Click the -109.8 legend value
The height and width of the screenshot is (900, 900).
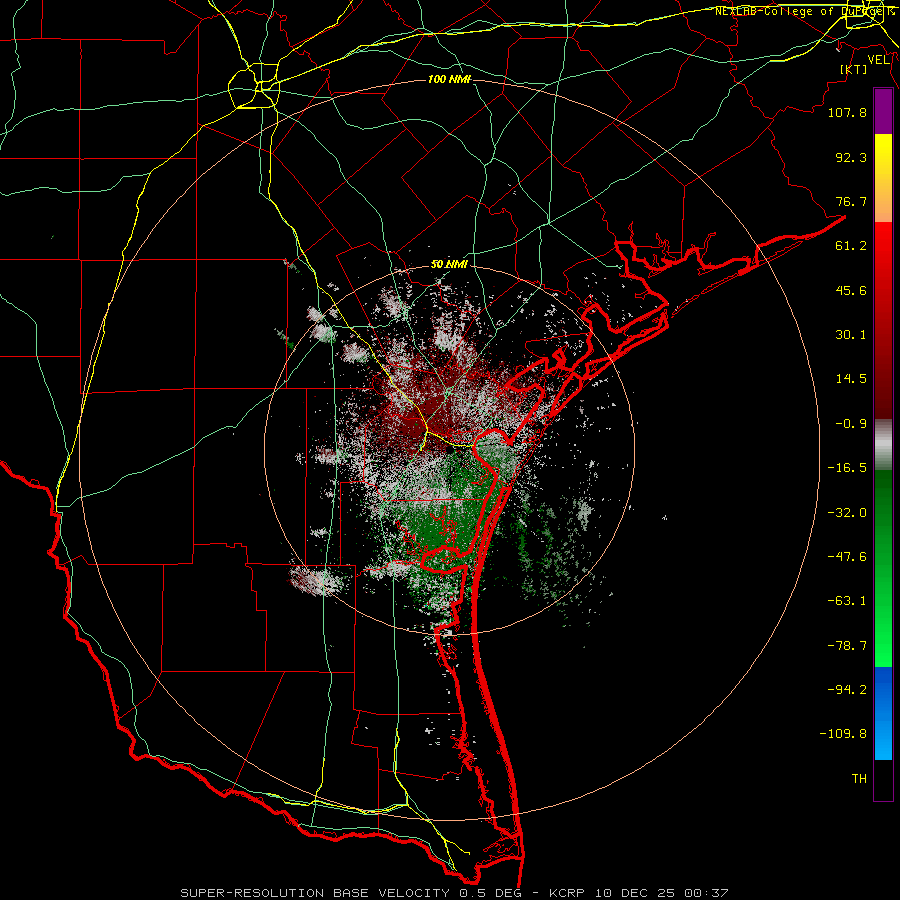pos(843,734)
